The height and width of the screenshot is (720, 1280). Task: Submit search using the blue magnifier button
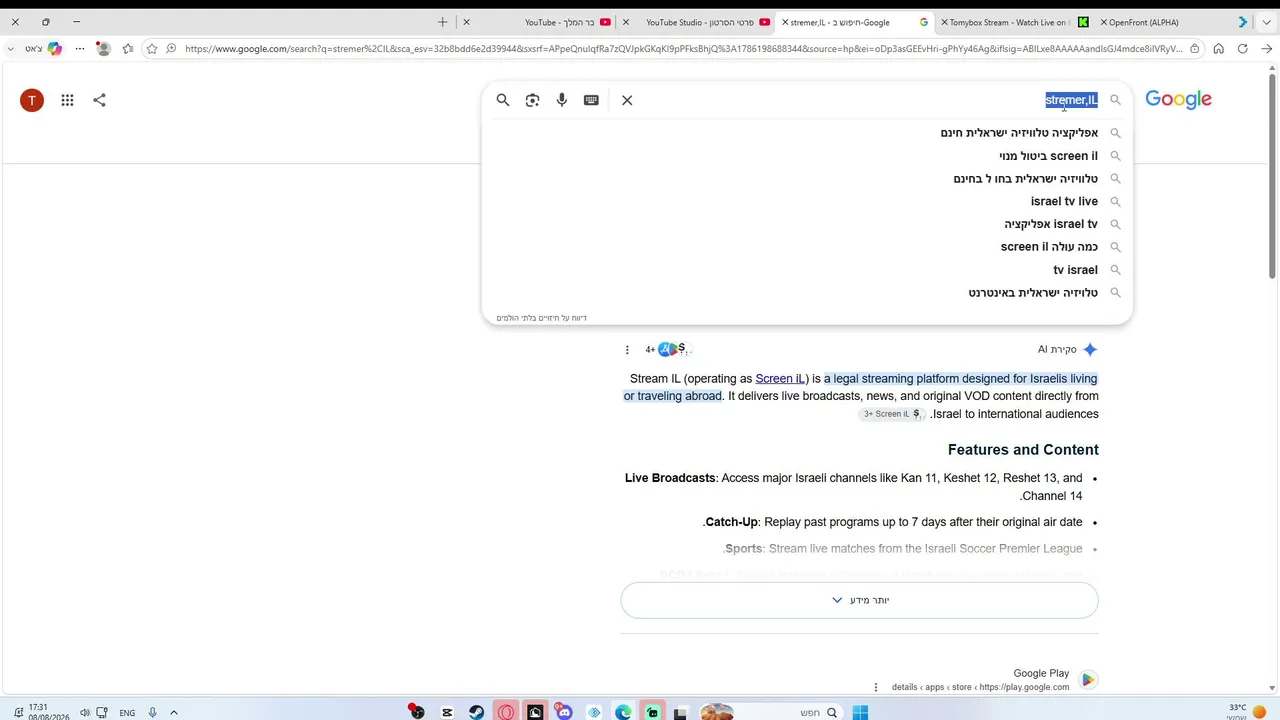(503, 100)
